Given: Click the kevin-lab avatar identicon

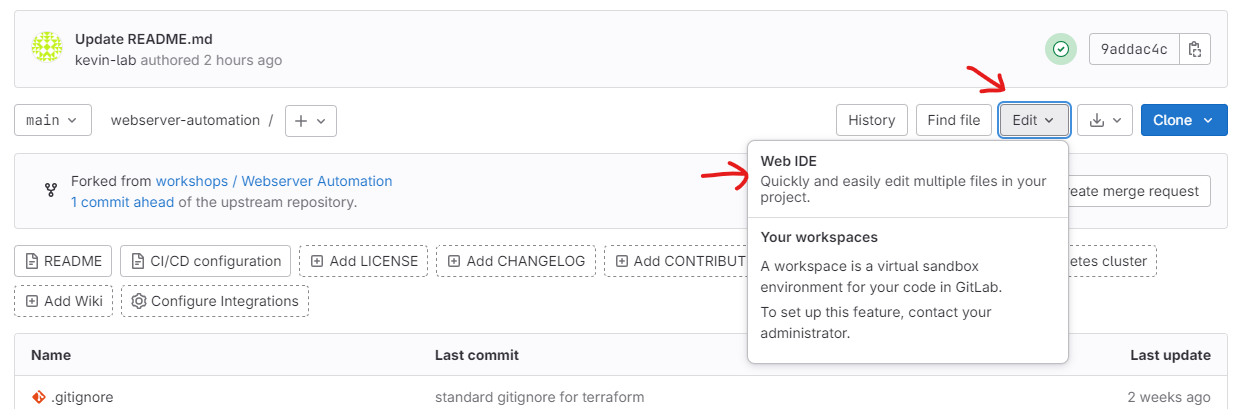Looking at the screenshot, I should tap(47, 48).
